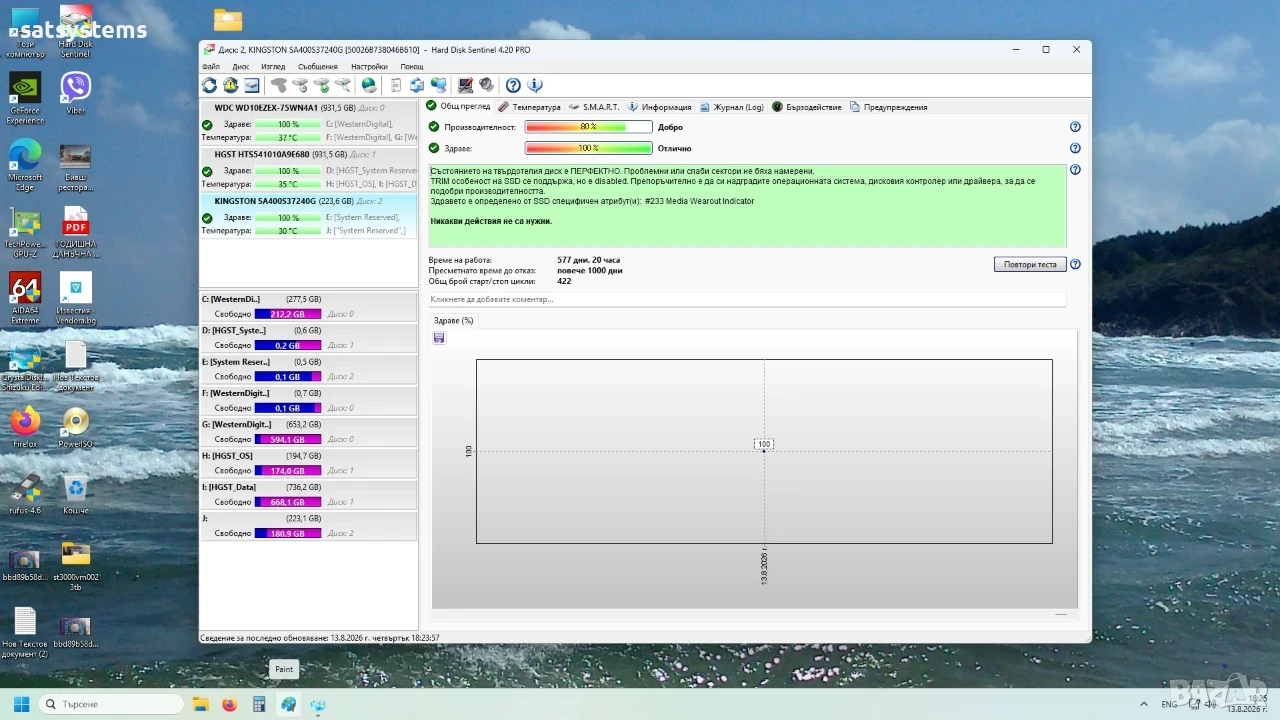
Task: Click the document report toolbar icon
Action: click(x=396, y=85)
